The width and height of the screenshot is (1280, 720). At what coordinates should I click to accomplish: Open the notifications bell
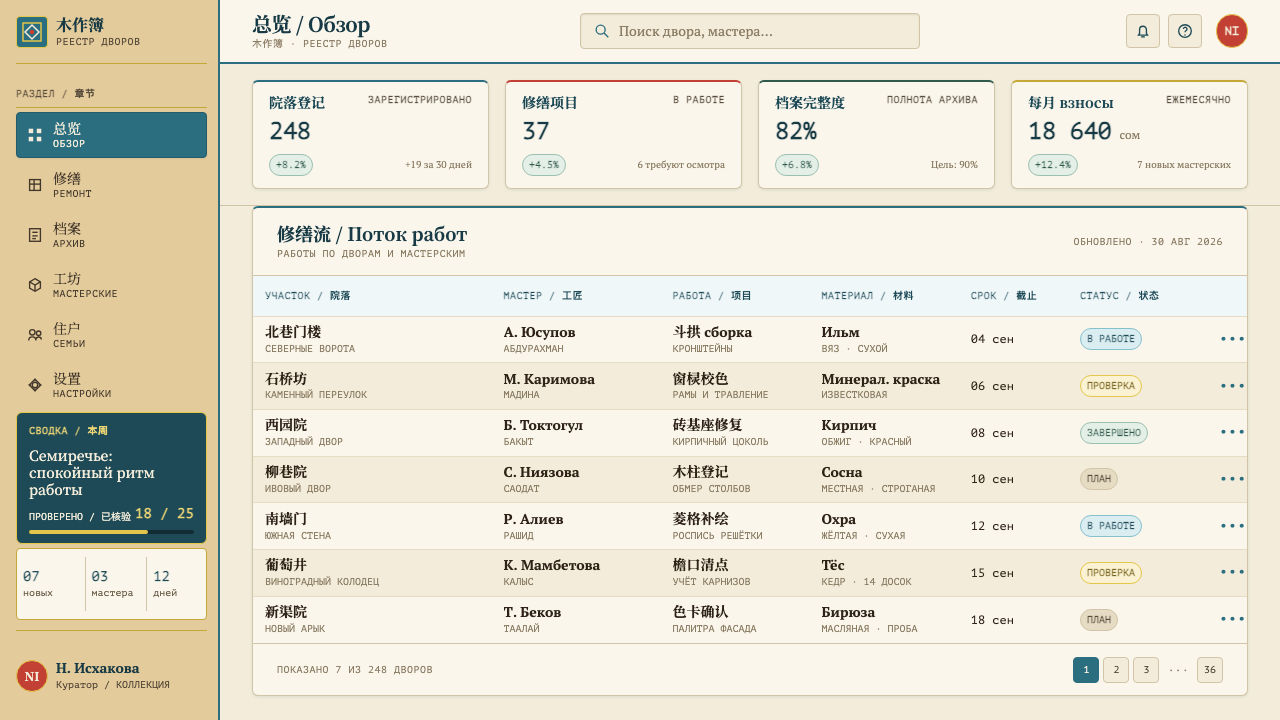pos(1143,31)
